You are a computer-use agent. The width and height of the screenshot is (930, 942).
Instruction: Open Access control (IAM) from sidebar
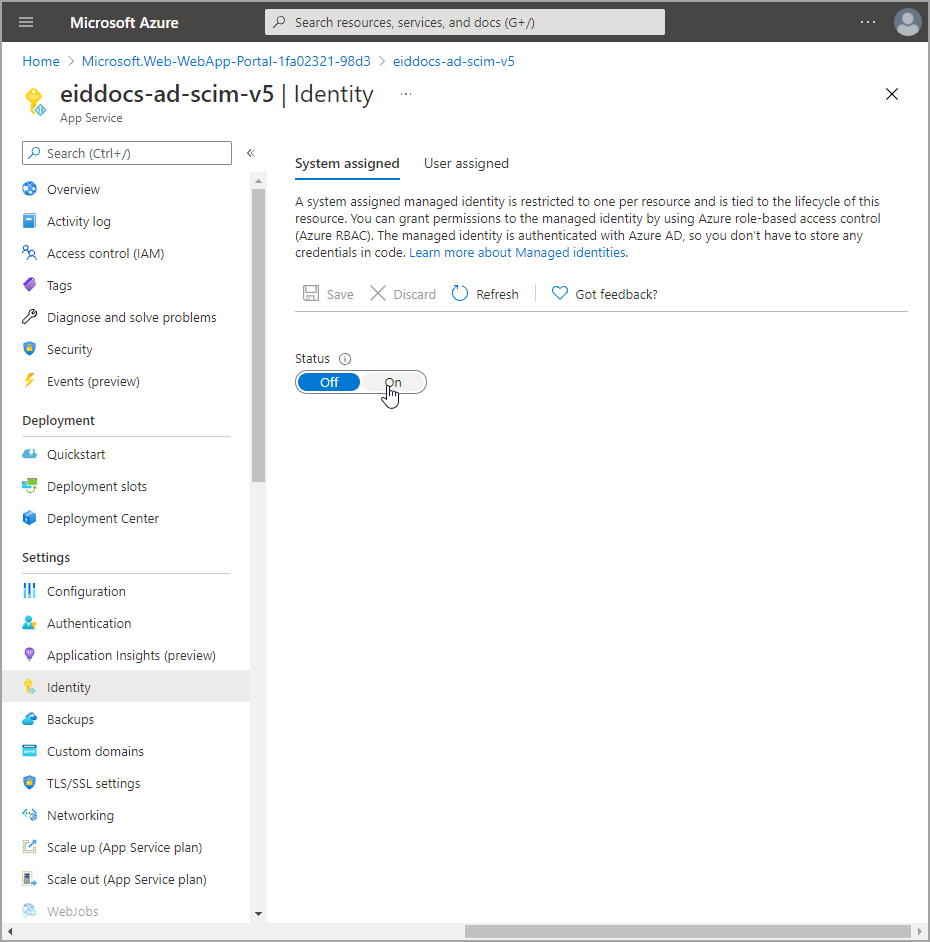[x=105, y=254]
